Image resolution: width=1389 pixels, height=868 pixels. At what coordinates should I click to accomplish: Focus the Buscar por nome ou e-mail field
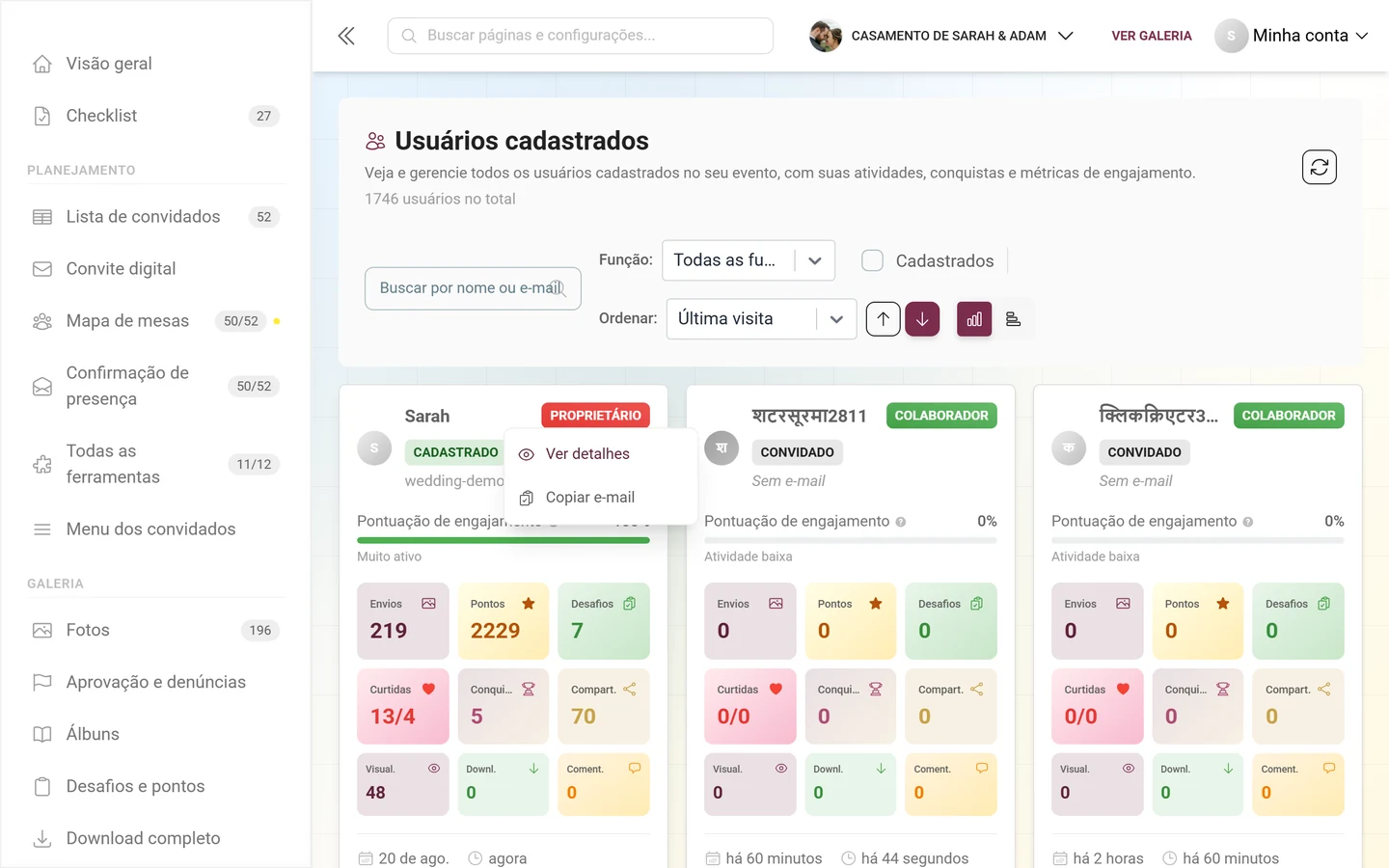473,288
